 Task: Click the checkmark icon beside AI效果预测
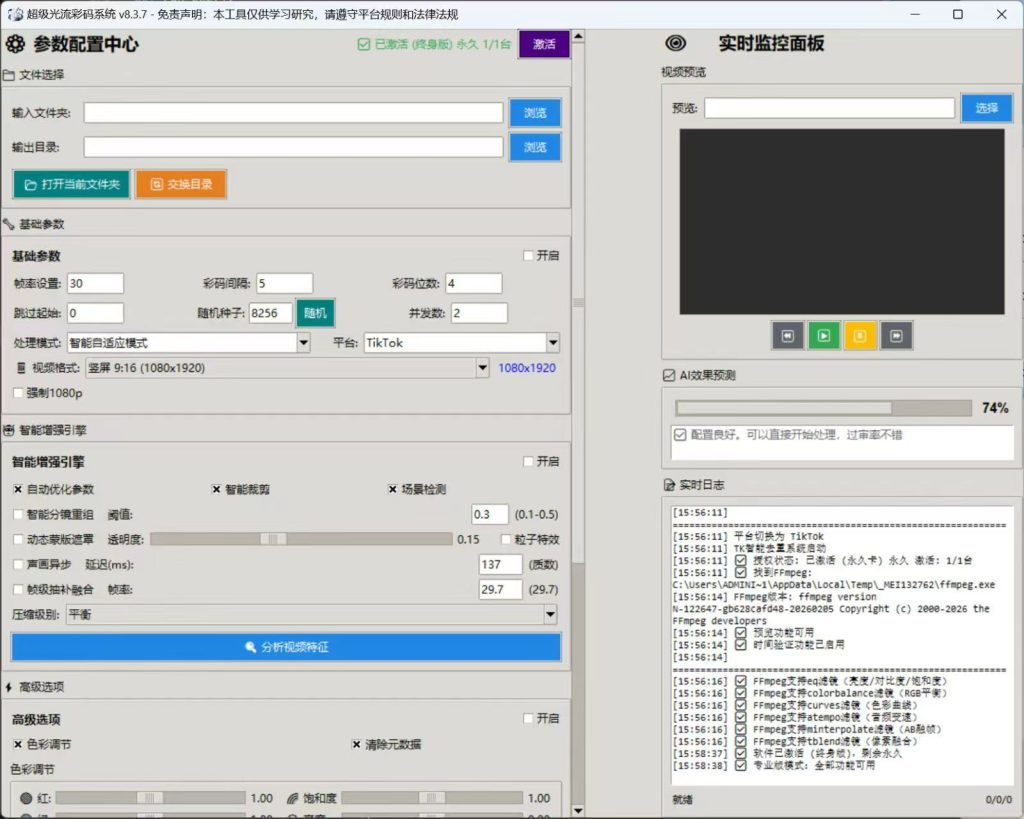coord(669,376)
